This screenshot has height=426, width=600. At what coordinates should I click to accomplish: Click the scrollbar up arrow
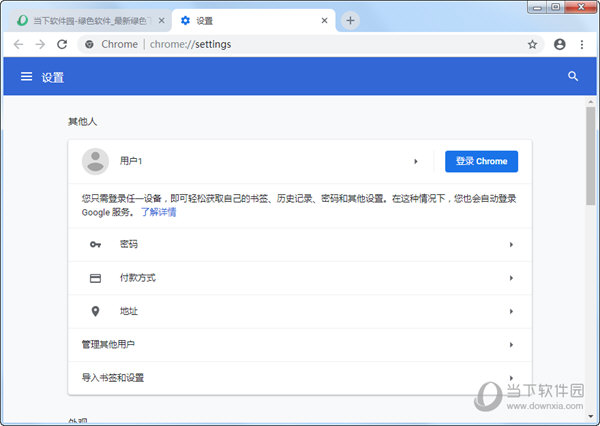(590, 102)
